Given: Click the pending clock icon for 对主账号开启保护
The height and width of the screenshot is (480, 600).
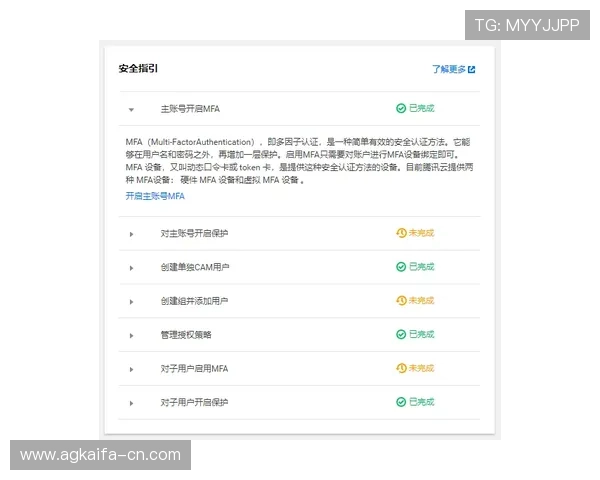Looking at the screenshot, I should point(401,233).
